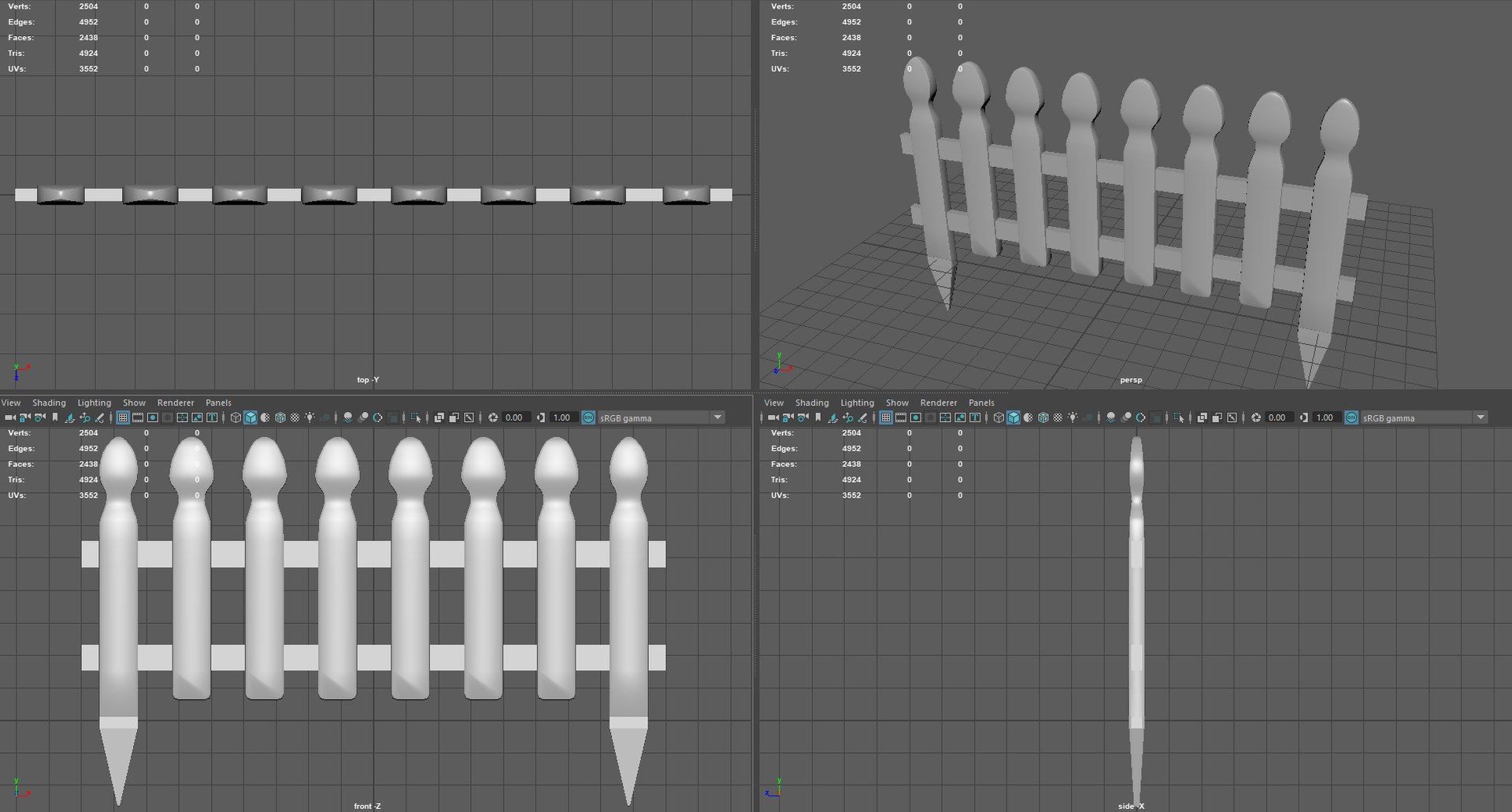Select Grease Pencil tool in side panel
1512x812 pixels.
(862, 417)
